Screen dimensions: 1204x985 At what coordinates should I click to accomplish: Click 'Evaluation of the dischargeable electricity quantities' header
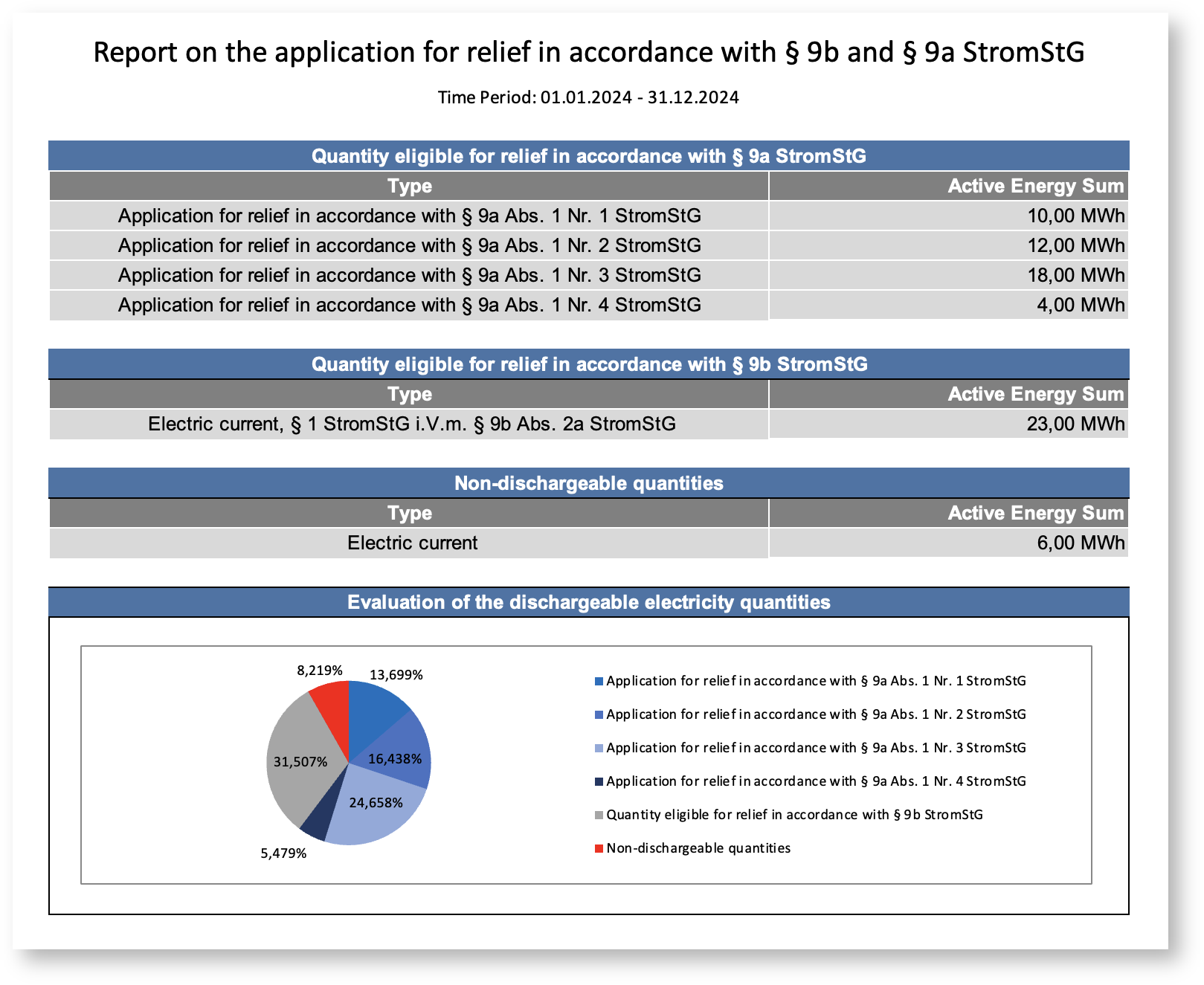click(x=588, y=602)
